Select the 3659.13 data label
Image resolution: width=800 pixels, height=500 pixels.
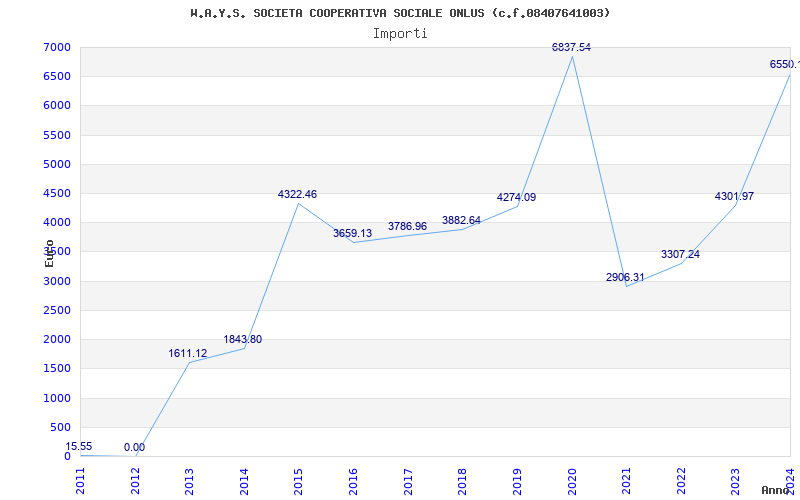(353, 233)
